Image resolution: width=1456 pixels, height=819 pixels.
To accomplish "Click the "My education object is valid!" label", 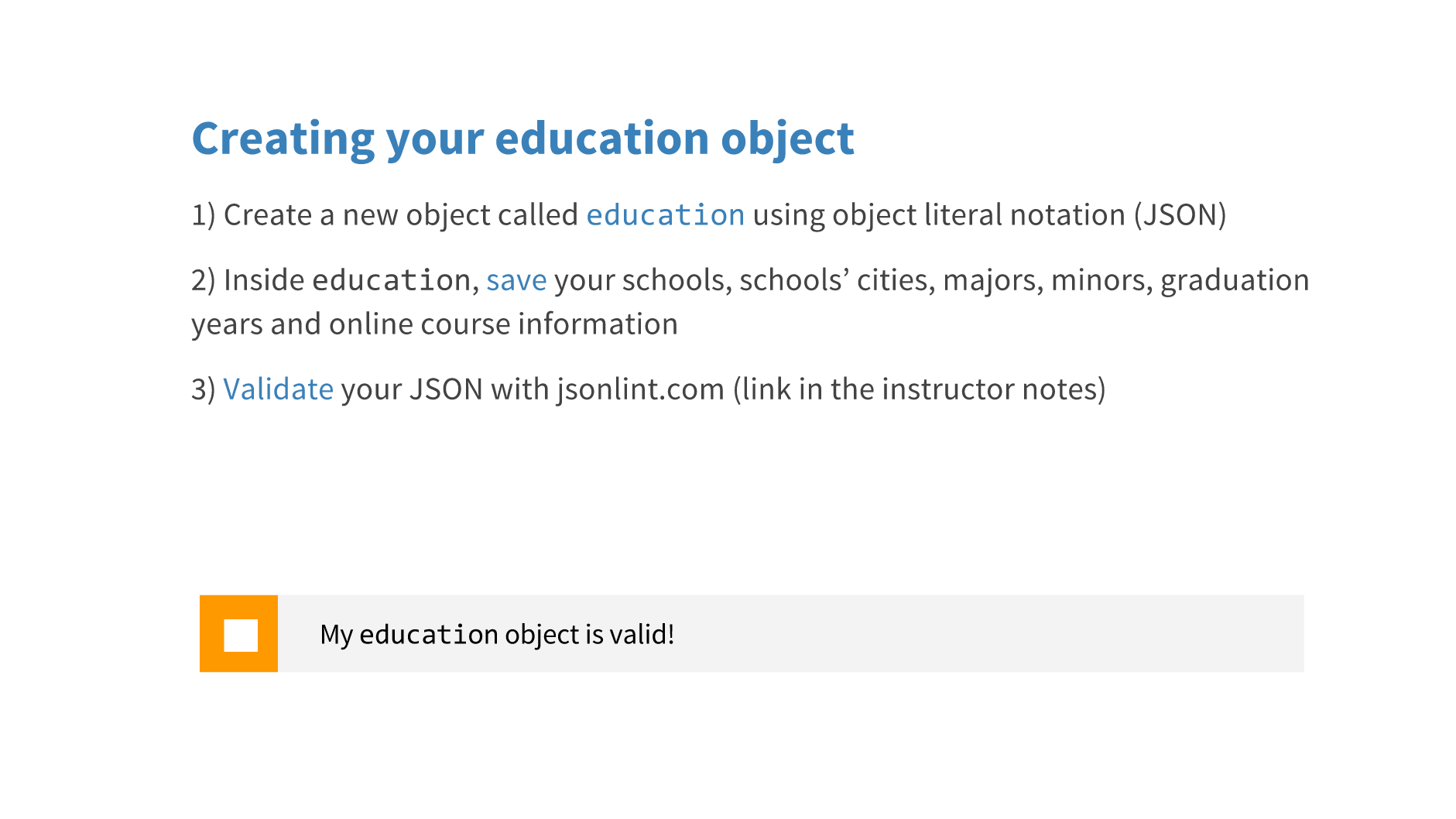I will click(497, 635).
